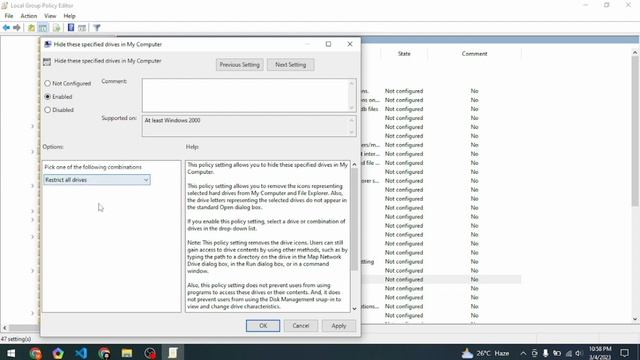
Task: Click the taskbar icon left of VS Code
Action: coord(58,353)
